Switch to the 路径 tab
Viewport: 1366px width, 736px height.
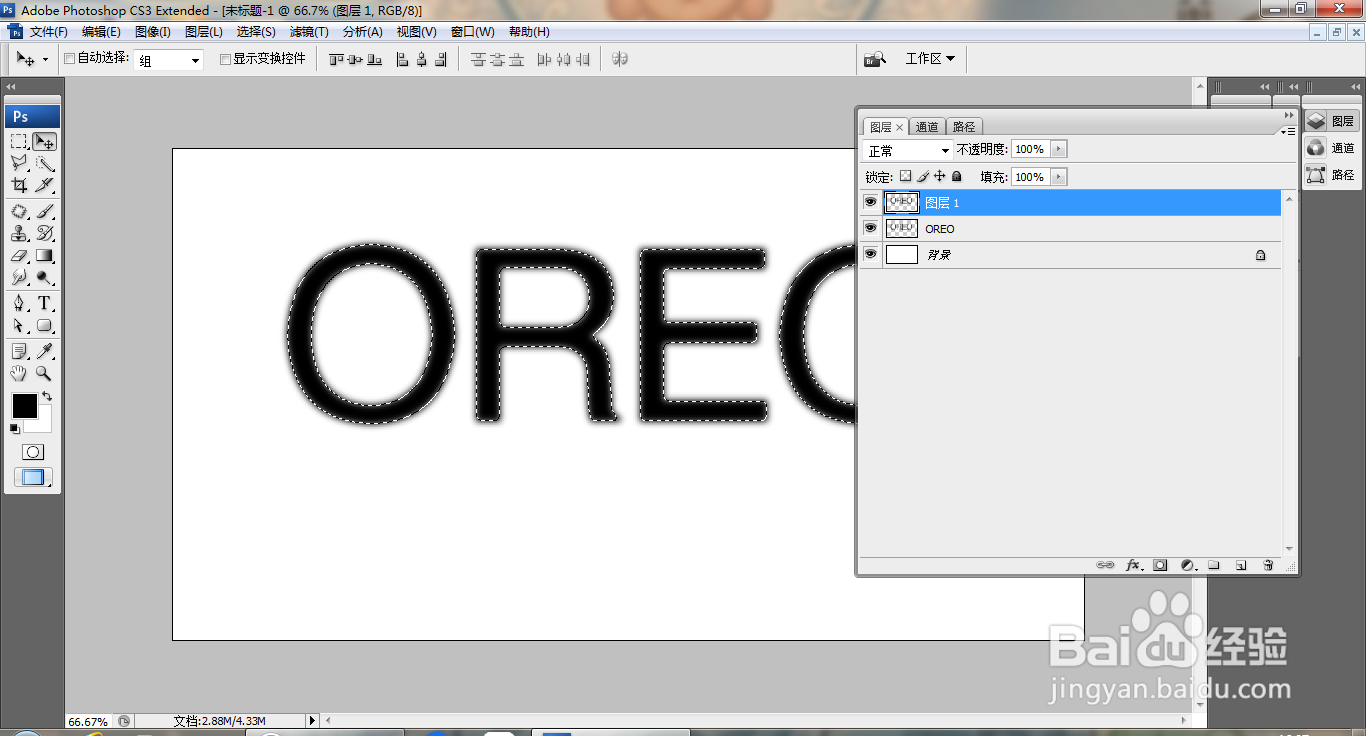coord(964,127)
